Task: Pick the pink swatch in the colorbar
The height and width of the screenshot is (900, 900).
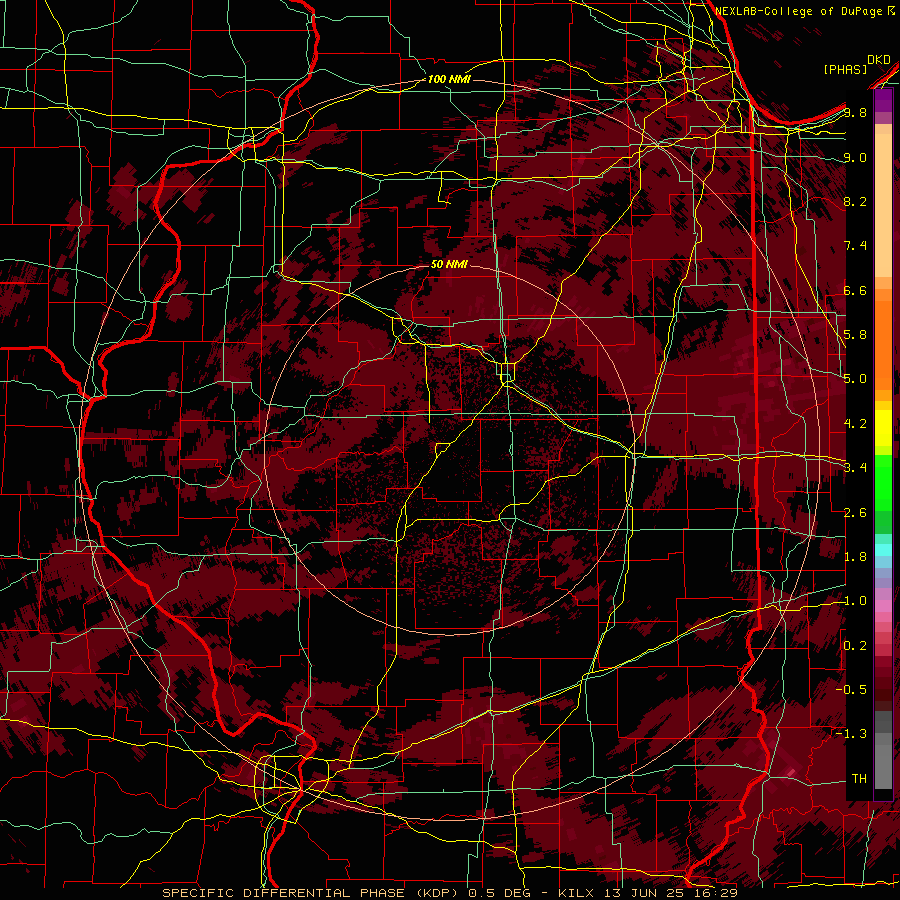Action: click(883, 606)
